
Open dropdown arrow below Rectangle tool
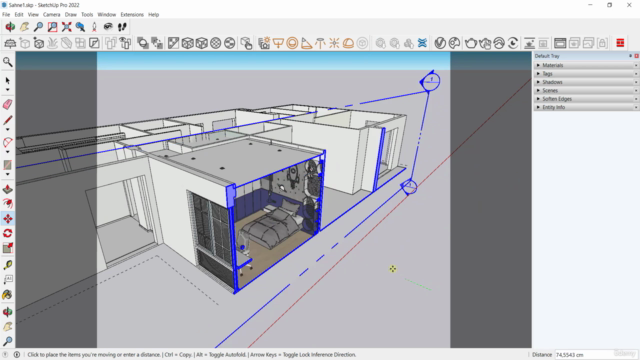[7, 174]
